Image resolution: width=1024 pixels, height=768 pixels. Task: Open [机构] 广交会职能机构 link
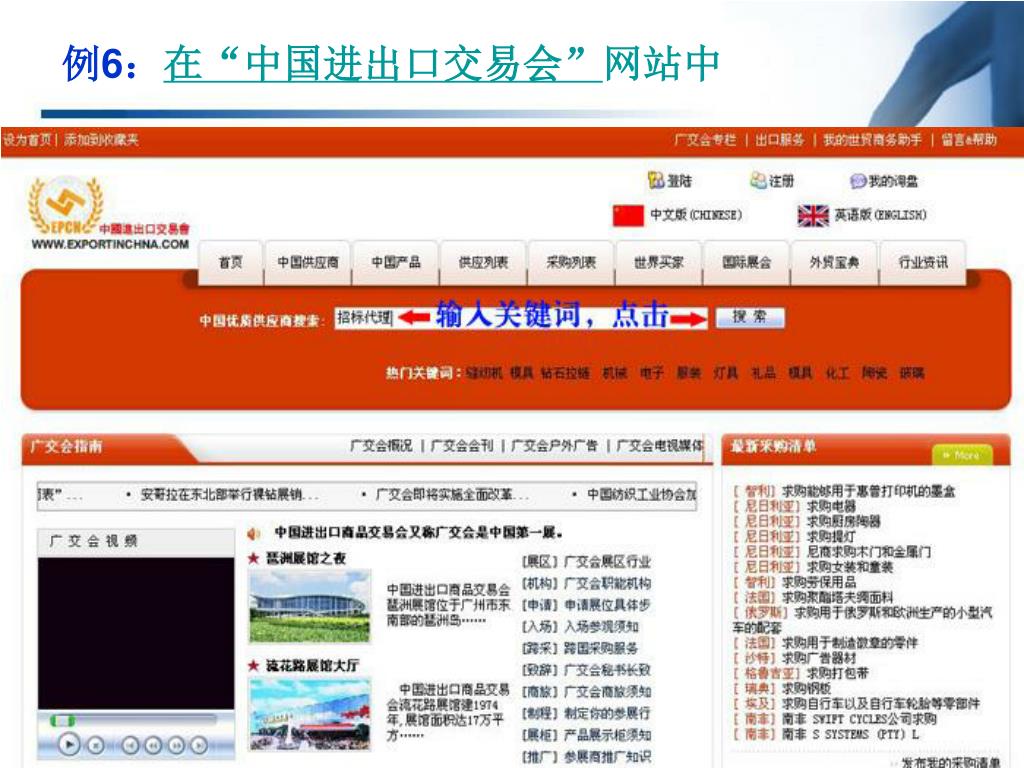click(586, 584)
